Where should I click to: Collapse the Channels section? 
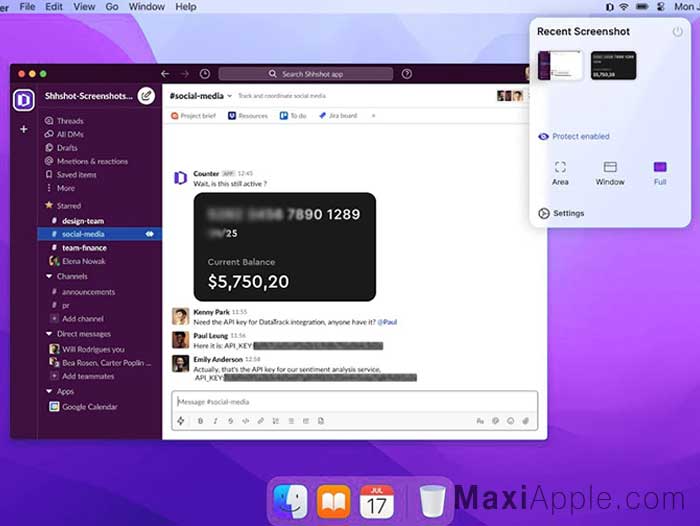click(49, 276)
